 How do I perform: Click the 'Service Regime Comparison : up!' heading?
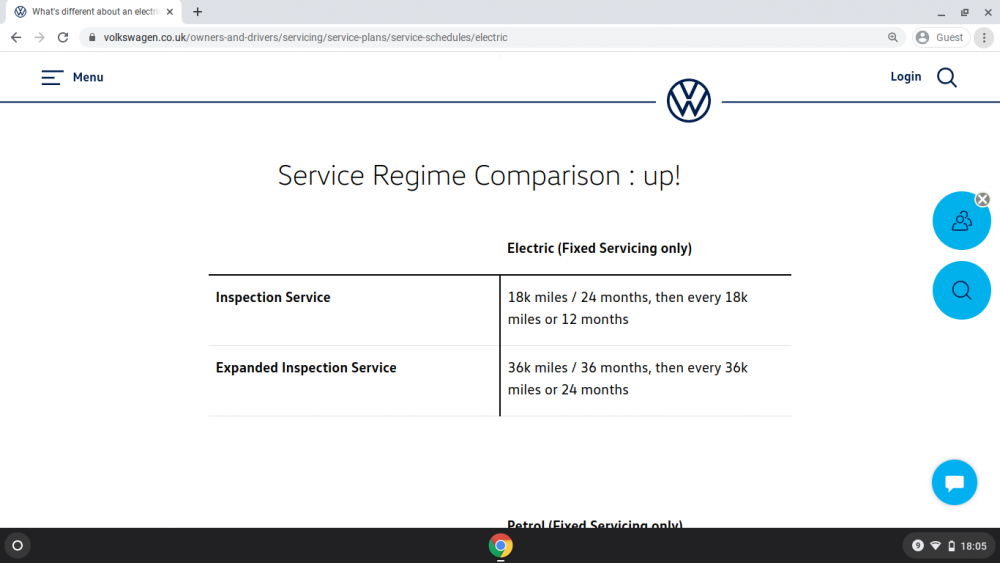pos(479,175)
